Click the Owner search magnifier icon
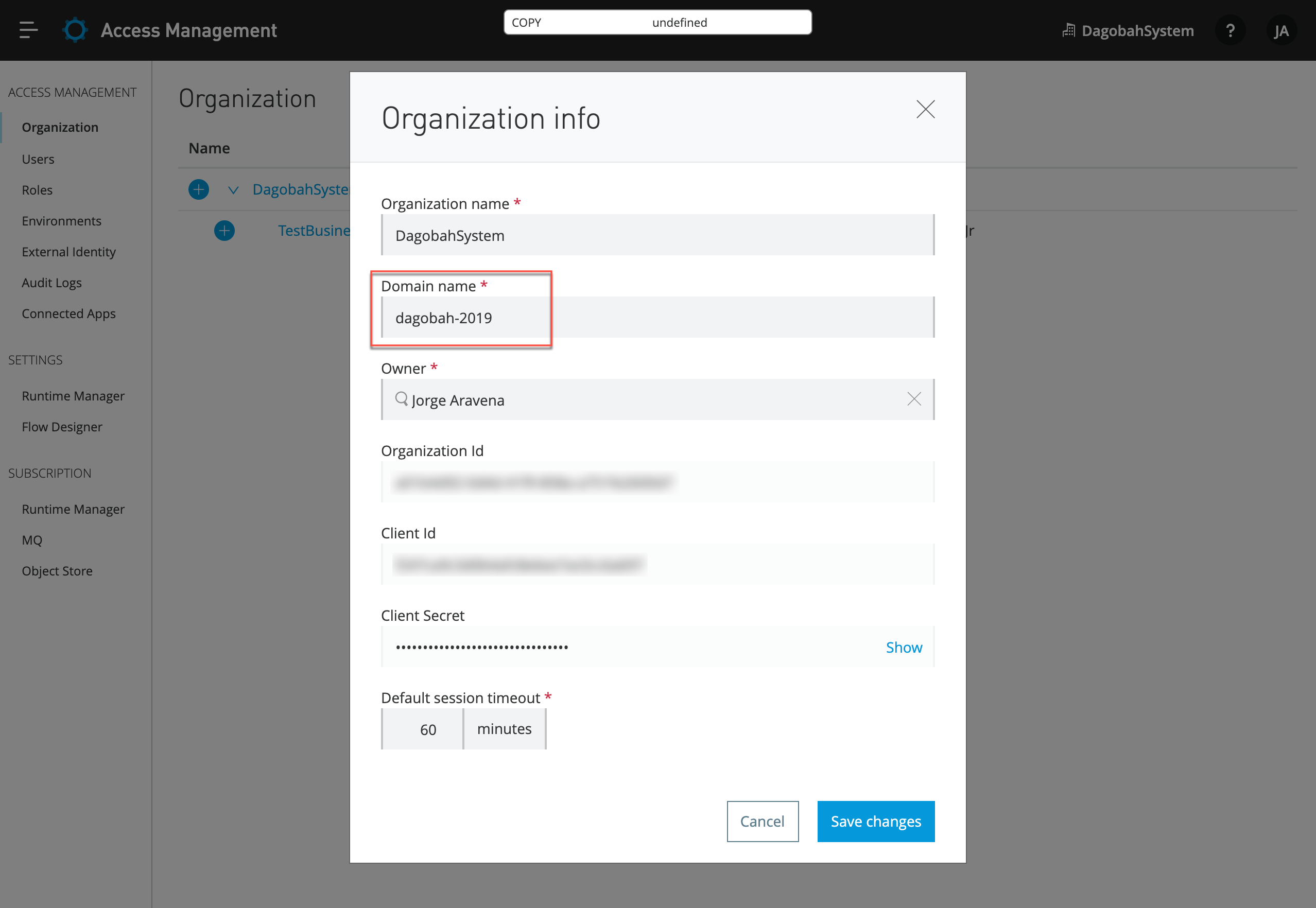 click(x=402, y=399)
